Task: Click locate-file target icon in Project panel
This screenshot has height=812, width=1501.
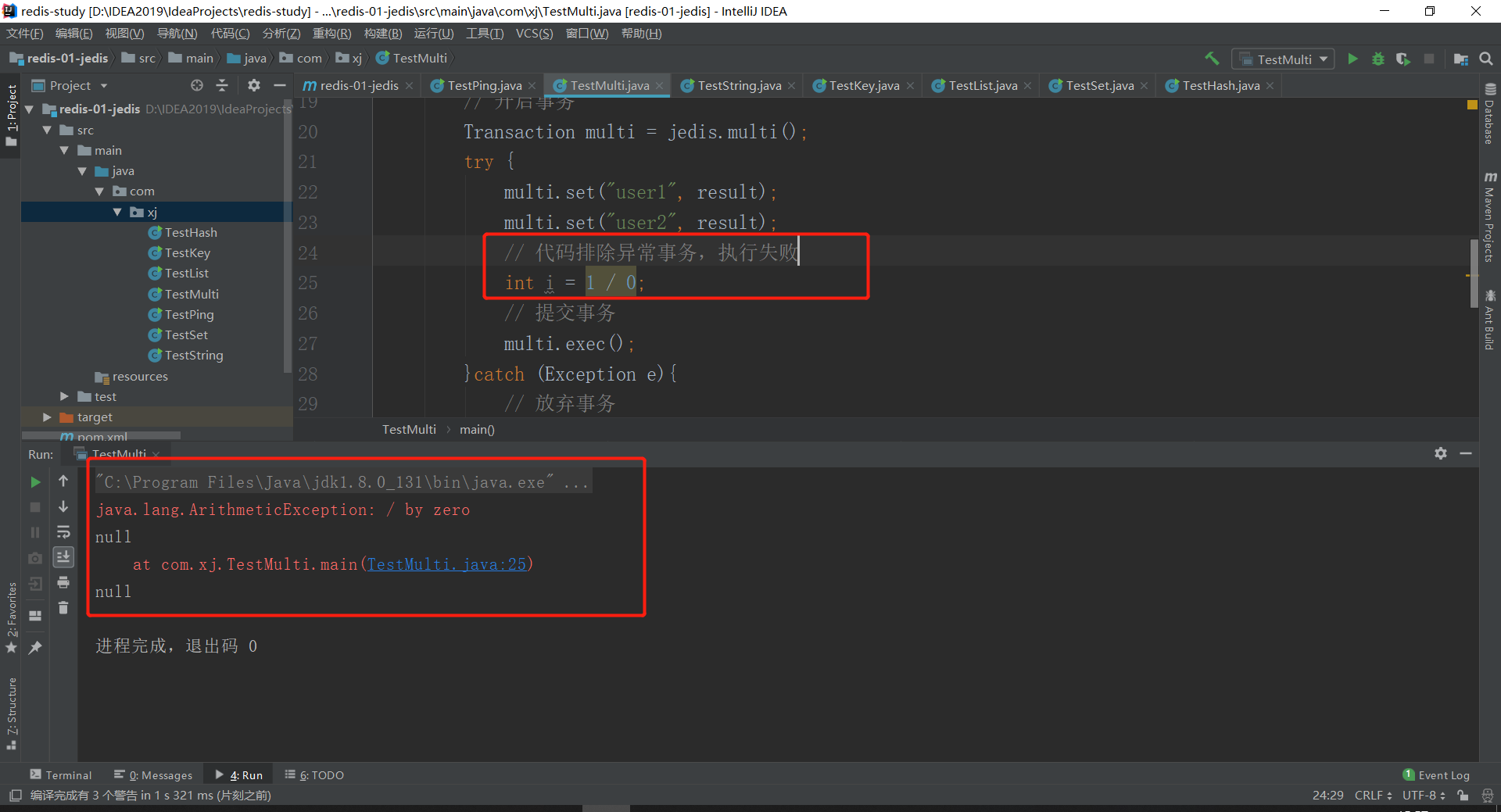Action: point(197,85)
